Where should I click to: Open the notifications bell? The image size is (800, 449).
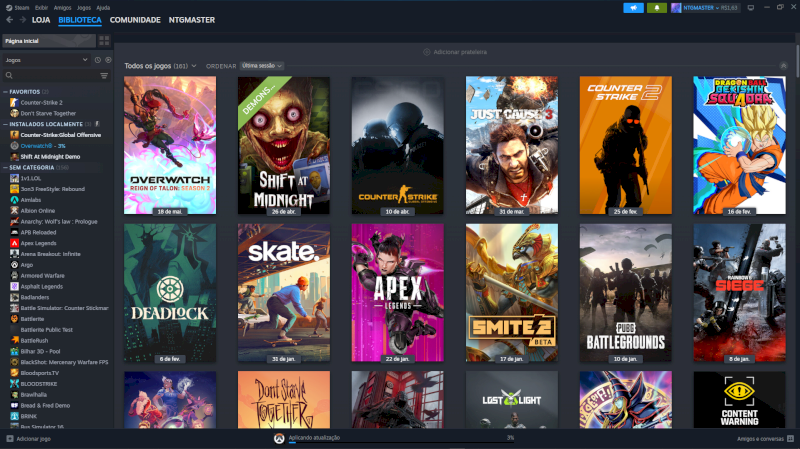[657, 8]
